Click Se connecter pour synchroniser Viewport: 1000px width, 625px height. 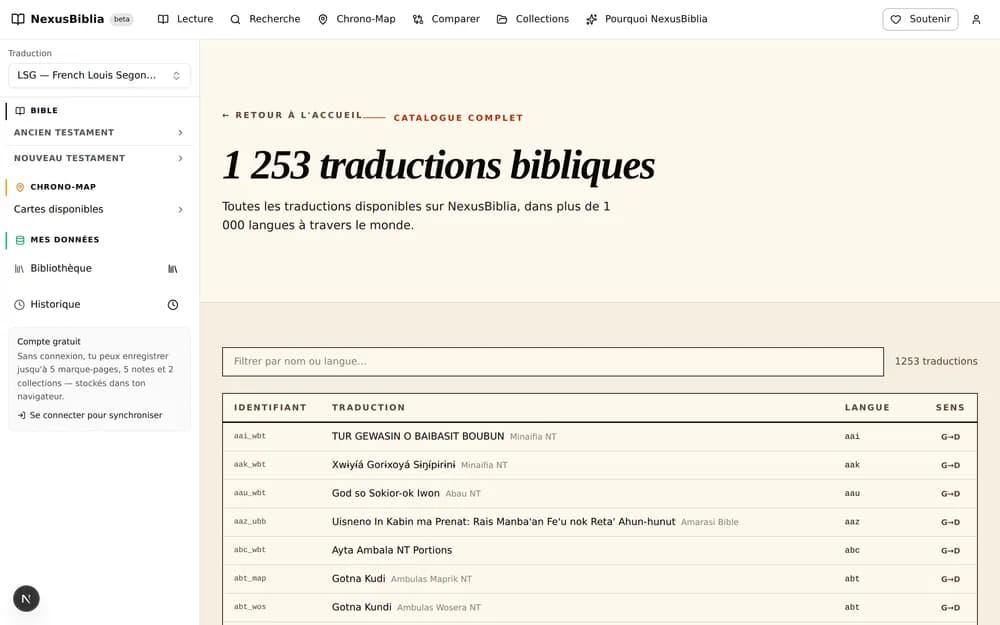90,415
